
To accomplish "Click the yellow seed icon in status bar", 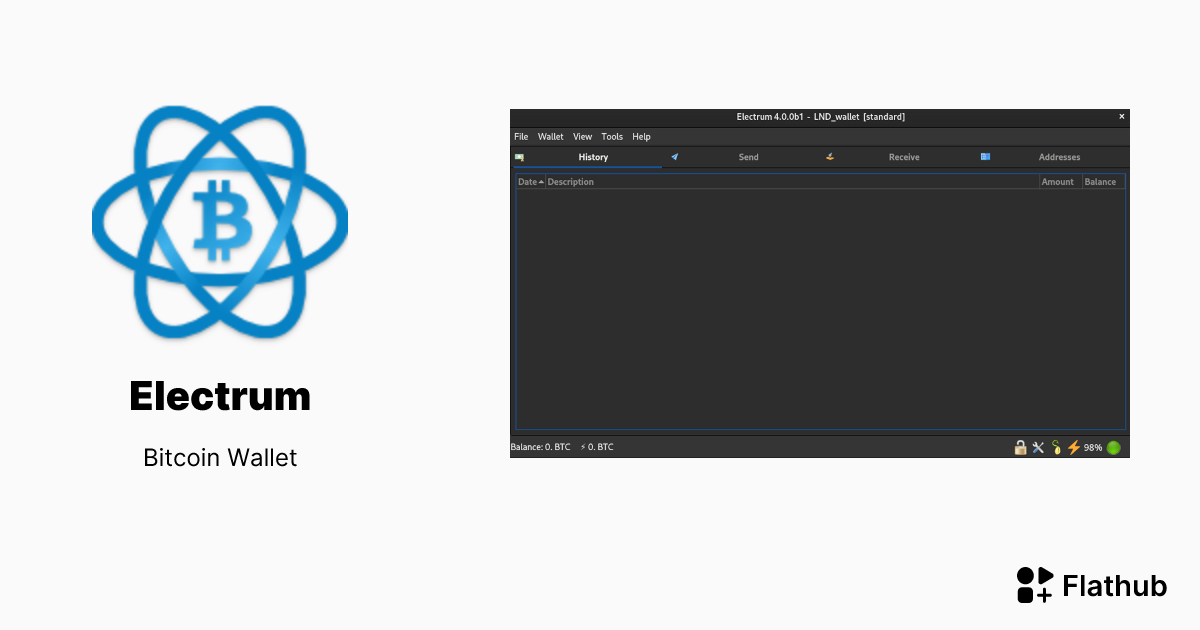I will [x=1055, y=447].
